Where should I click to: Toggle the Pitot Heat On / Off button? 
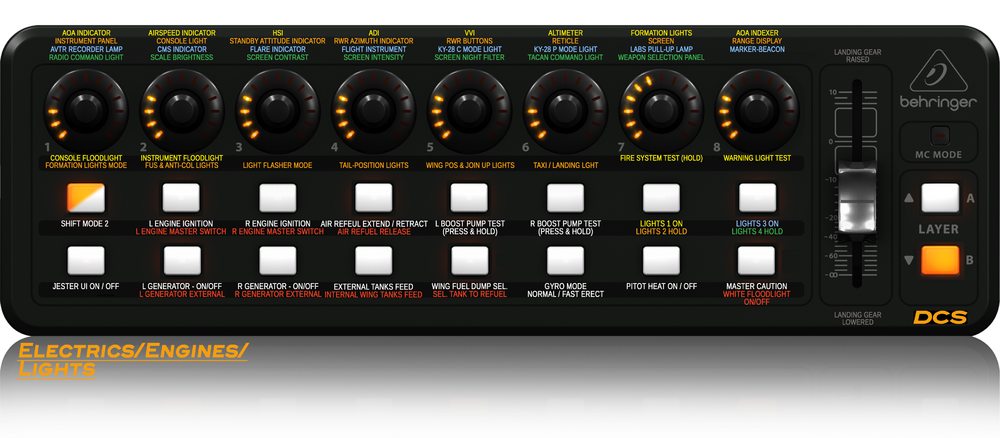[x=661, y=260]
